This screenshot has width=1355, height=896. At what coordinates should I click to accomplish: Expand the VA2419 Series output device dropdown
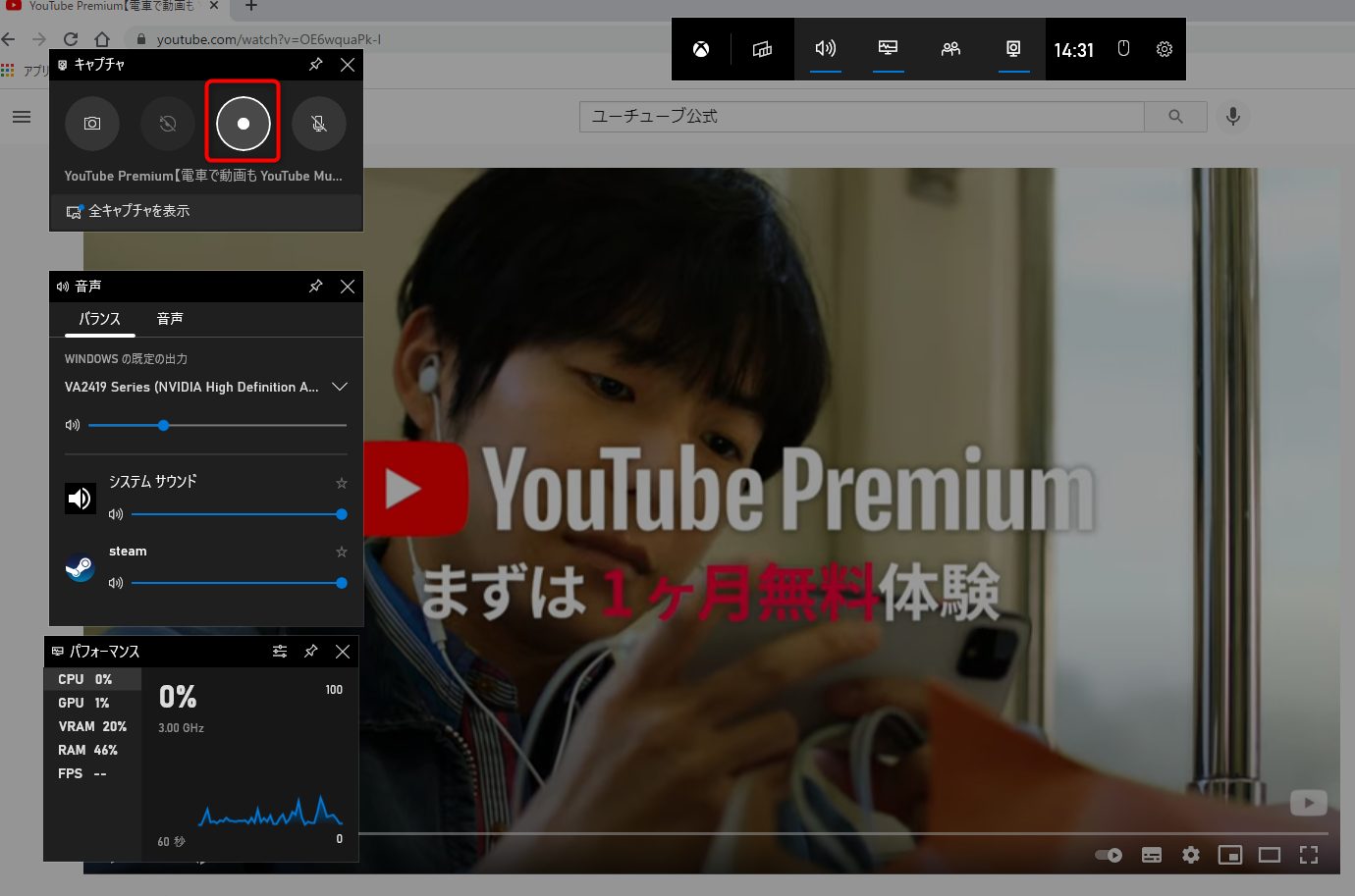point(340,387)
